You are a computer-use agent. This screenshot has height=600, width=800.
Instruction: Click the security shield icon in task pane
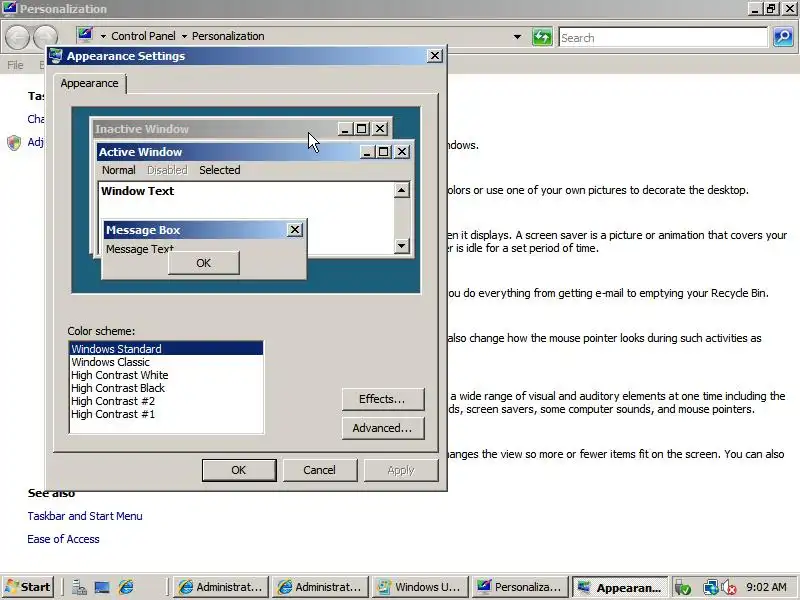click(14, 142)
